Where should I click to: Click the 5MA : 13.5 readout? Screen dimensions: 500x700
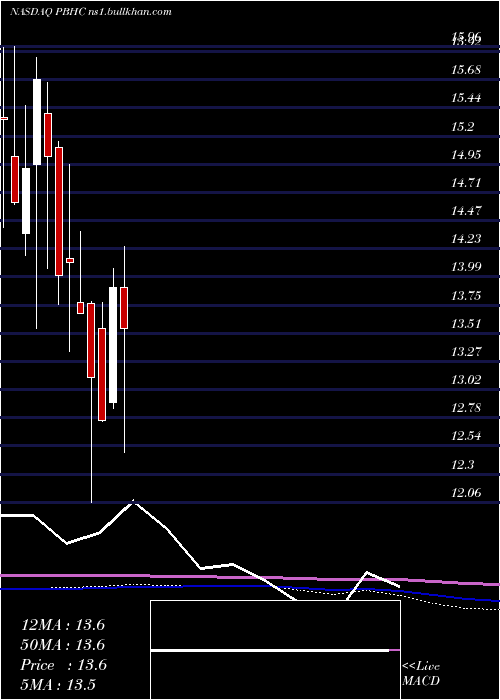click(58, 685)
